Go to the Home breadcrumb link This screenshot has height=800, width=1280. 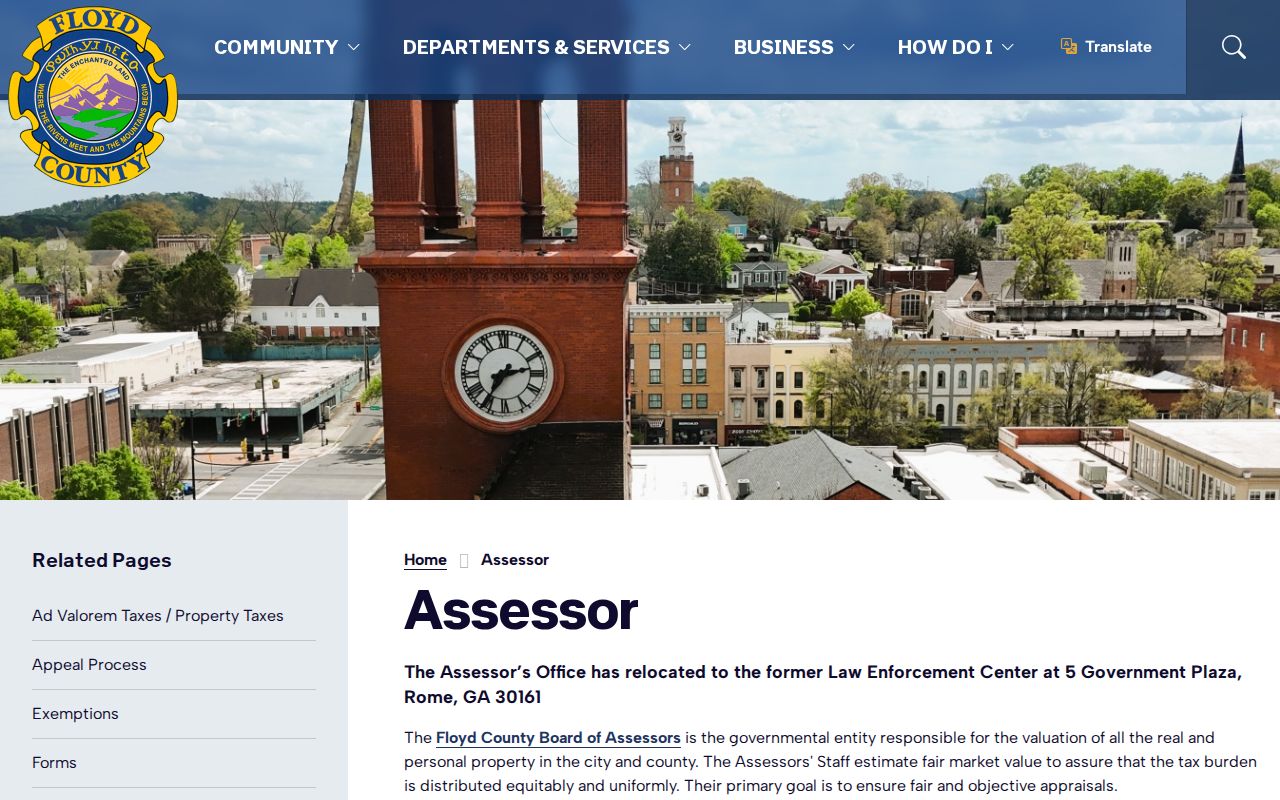click(425, 560)
